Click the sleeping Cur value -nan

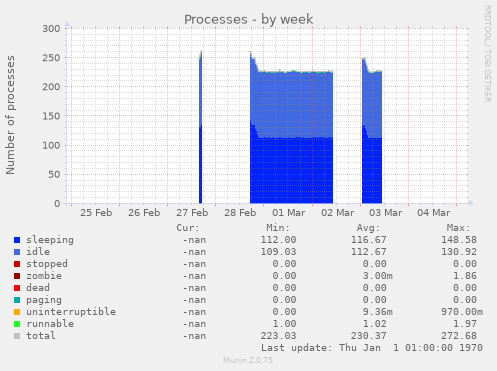194,240
